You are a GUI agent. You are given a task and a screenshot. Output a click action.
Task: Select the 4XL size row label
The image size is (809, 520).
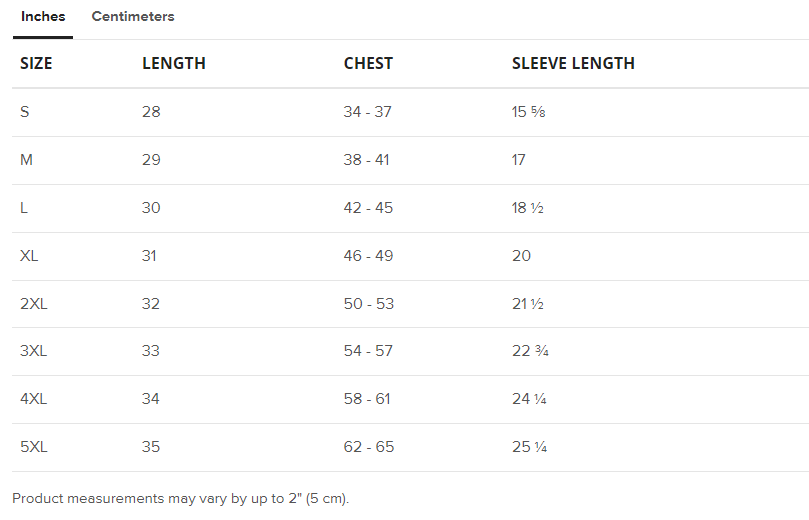(34, 399)
